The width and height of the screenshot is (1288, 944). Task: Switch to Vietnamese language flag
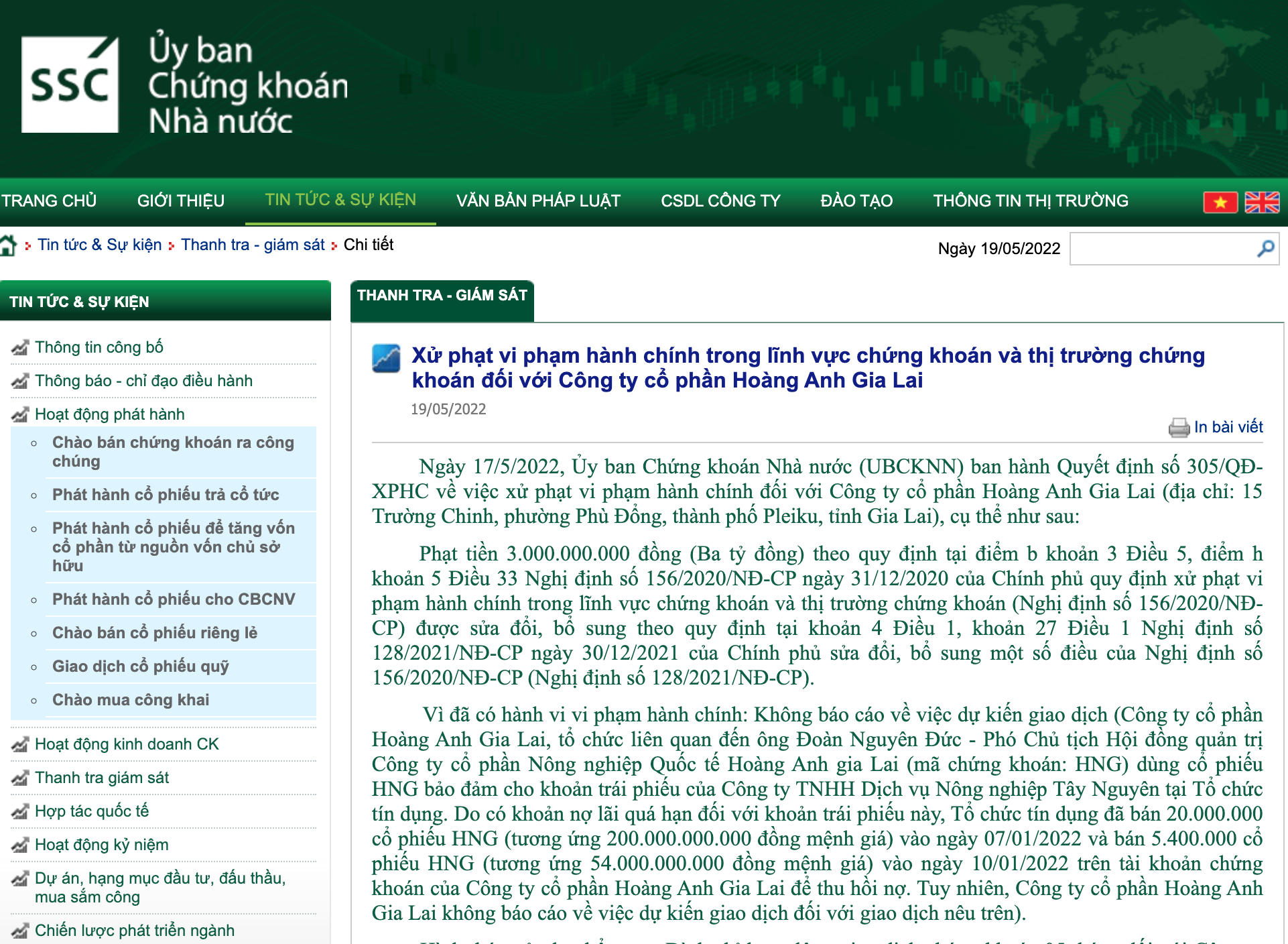tap(1220, 202)
